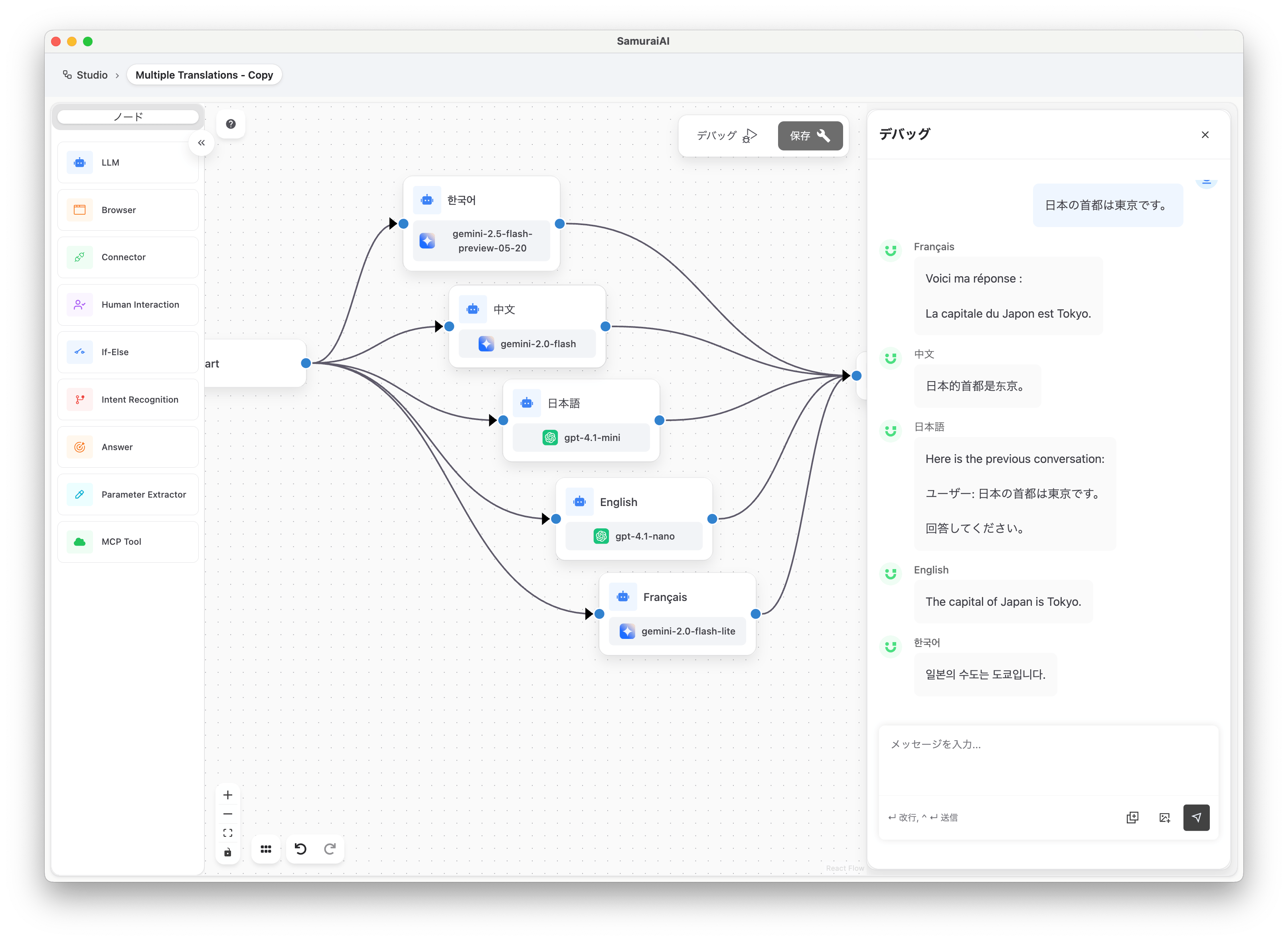Open the Studio breadcrumb
Screen dimensions: 1288x941
coord(85,75)
